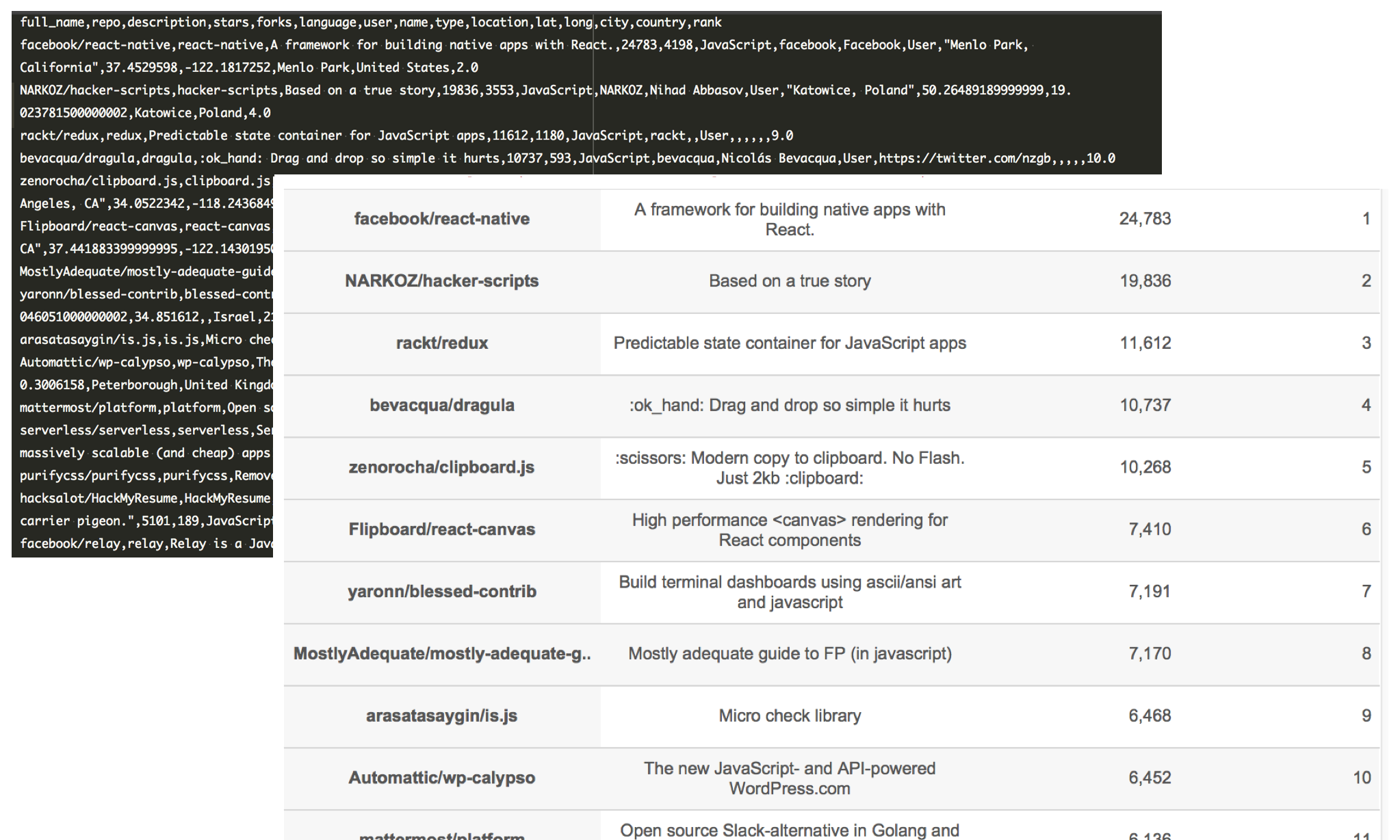Viewport: 1400px width, 840px height.
Task: Click yaronn/blessed-contrib repo name
Action: 441,592
